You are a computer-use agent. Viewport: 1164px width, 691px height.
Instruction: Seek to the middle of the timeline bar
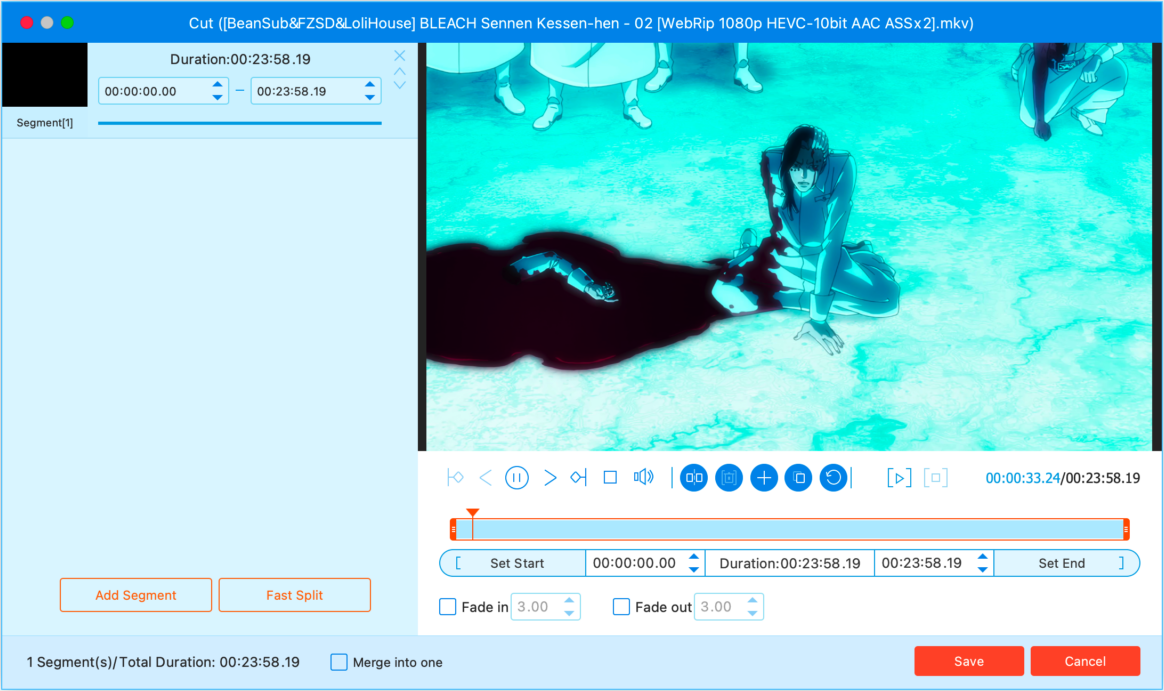point(790,529)
